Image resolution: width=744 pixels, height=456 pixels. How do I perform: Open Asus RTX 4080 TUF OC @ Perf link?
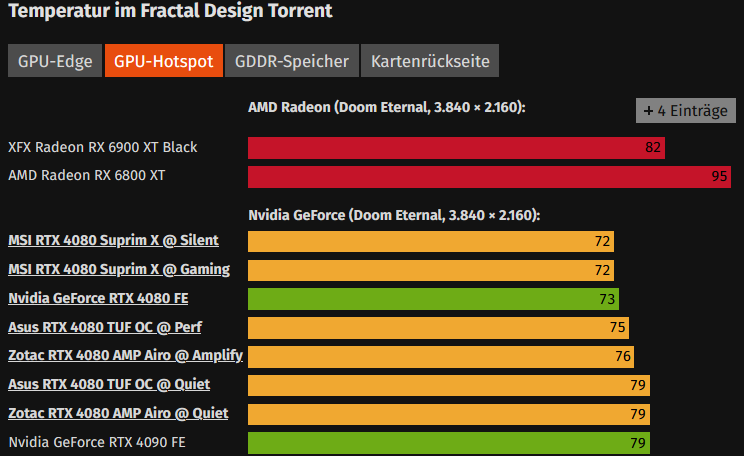coord(105,327)
